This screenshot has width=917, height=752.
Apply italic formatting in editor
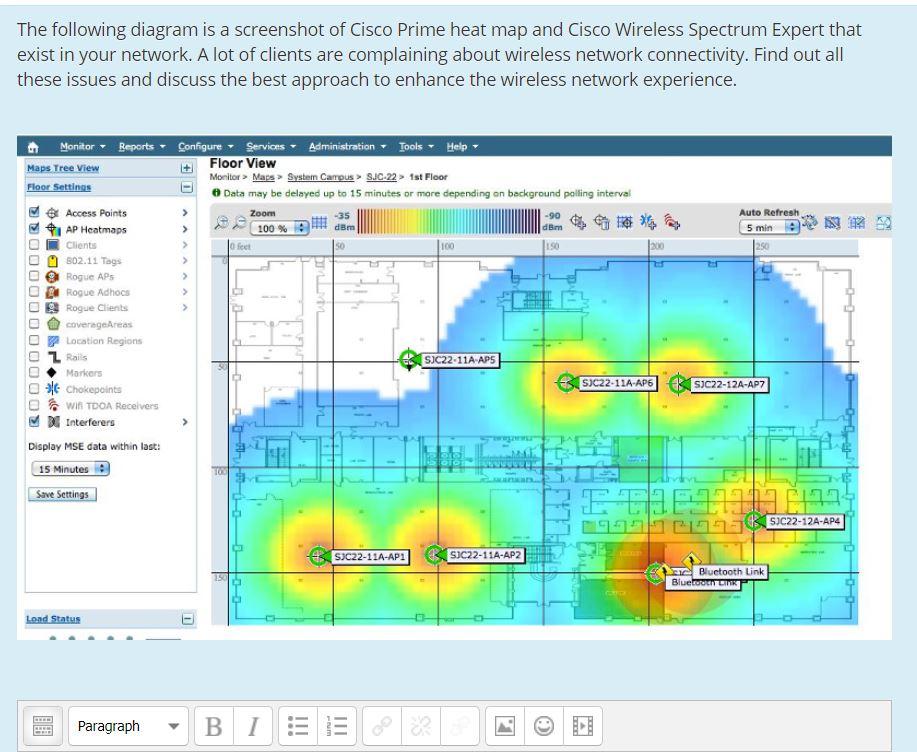(x=253, y=726)
